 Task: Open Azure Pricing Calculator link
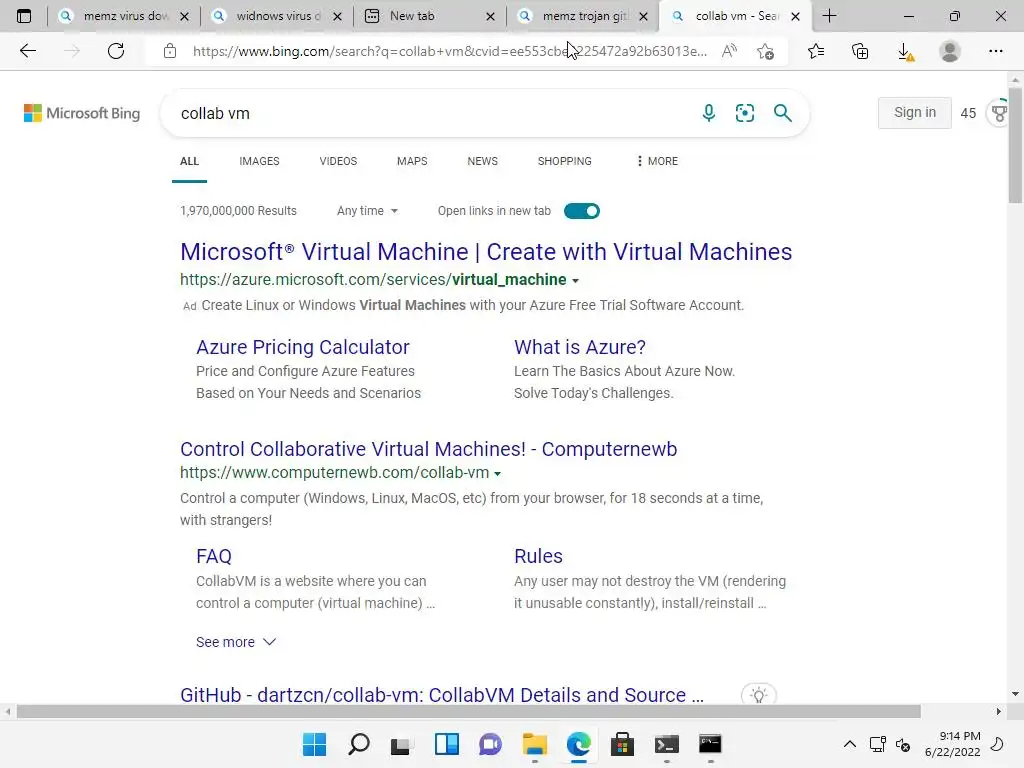click(303, 347)
